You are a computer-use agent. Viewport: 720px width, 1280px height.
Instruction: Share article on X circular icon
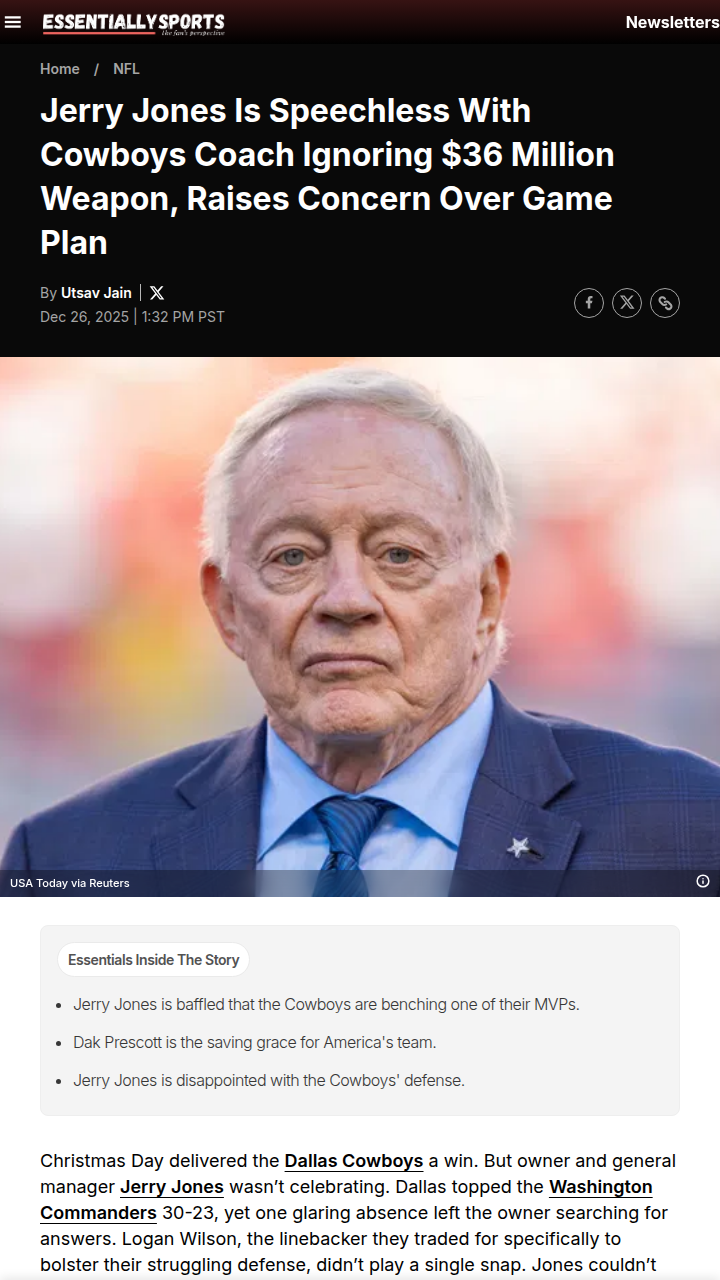pos(627,303)
